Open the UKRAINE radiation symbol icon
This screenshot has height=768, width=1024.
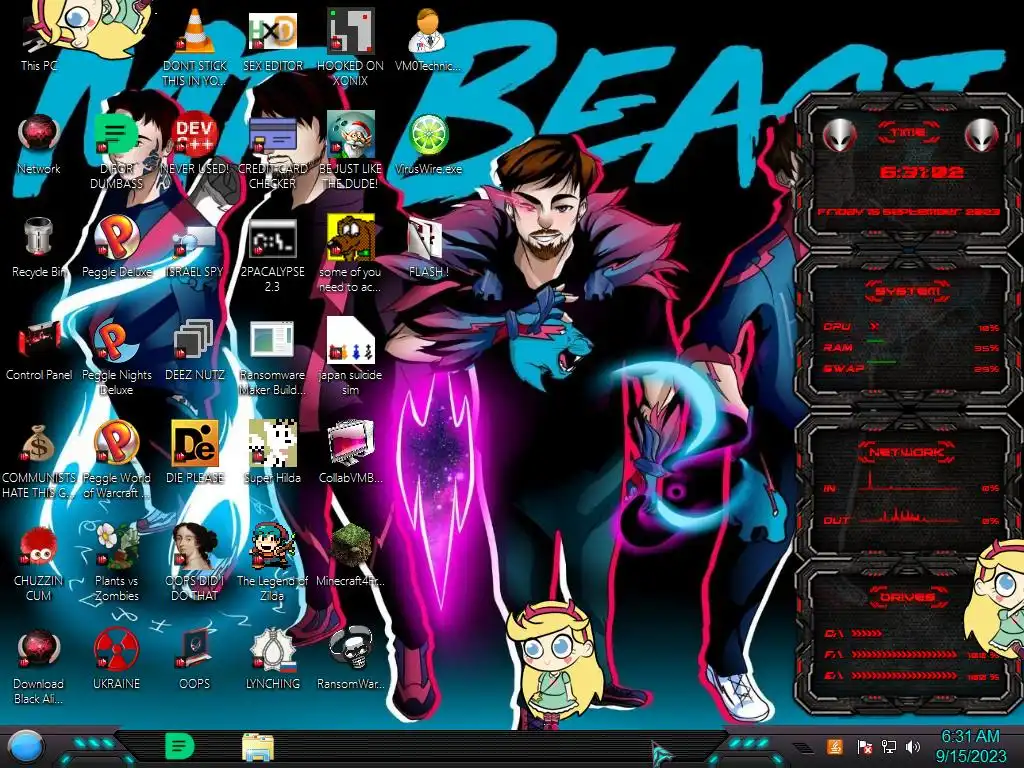(116, 658)
